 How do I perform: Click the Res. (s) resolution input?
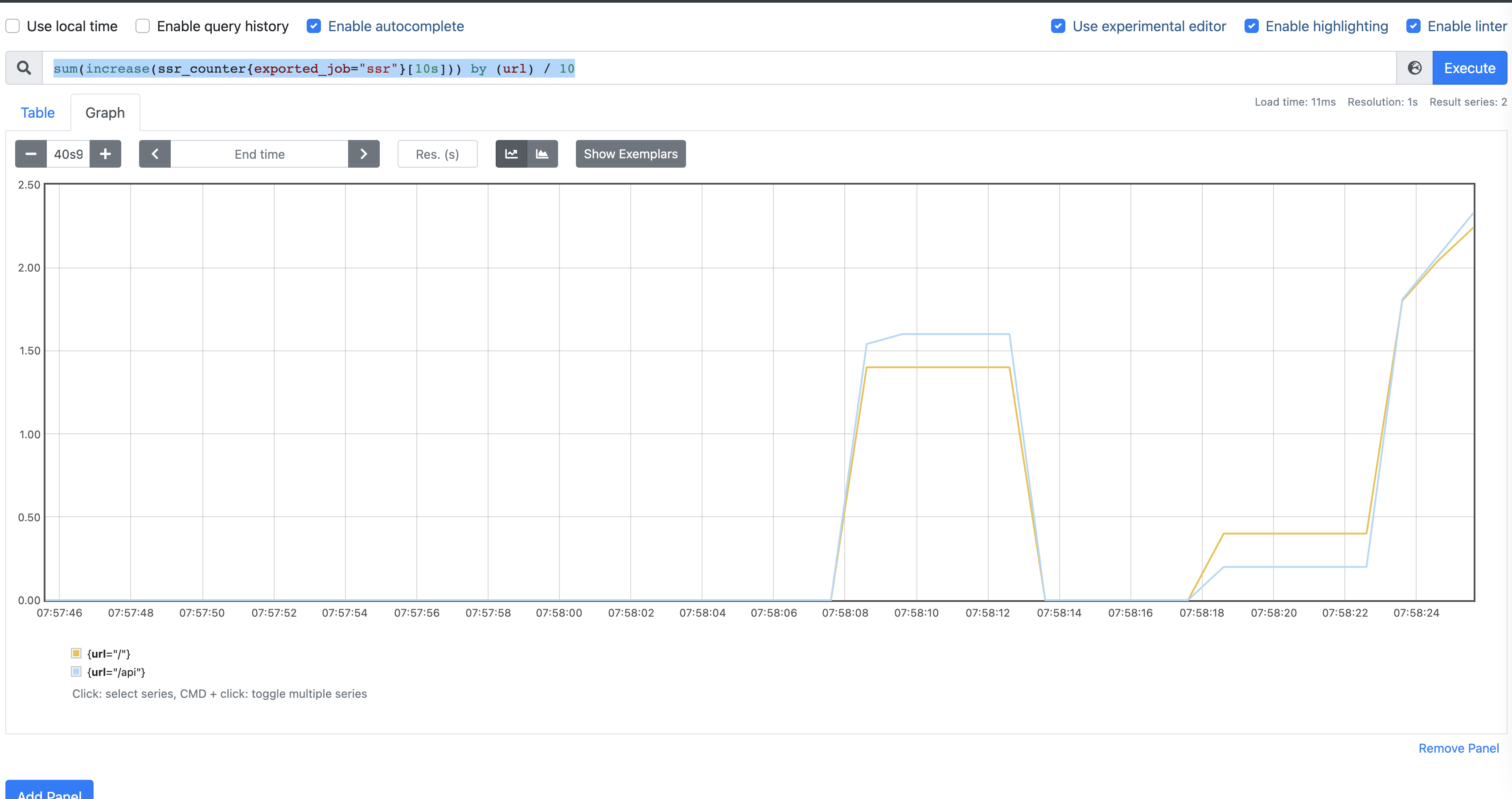pos(437,154)
